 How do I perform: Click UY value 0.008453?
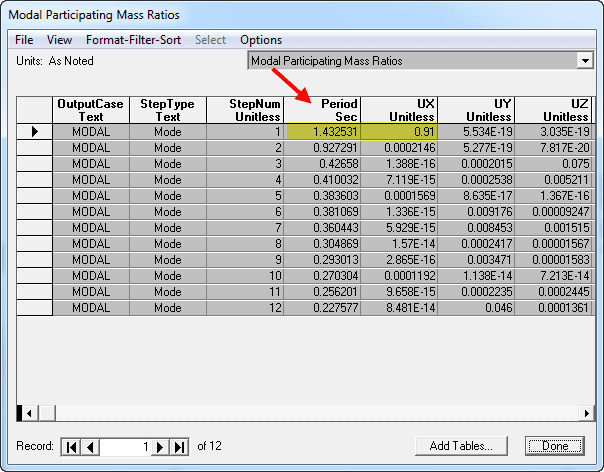[x=476, y=228]
